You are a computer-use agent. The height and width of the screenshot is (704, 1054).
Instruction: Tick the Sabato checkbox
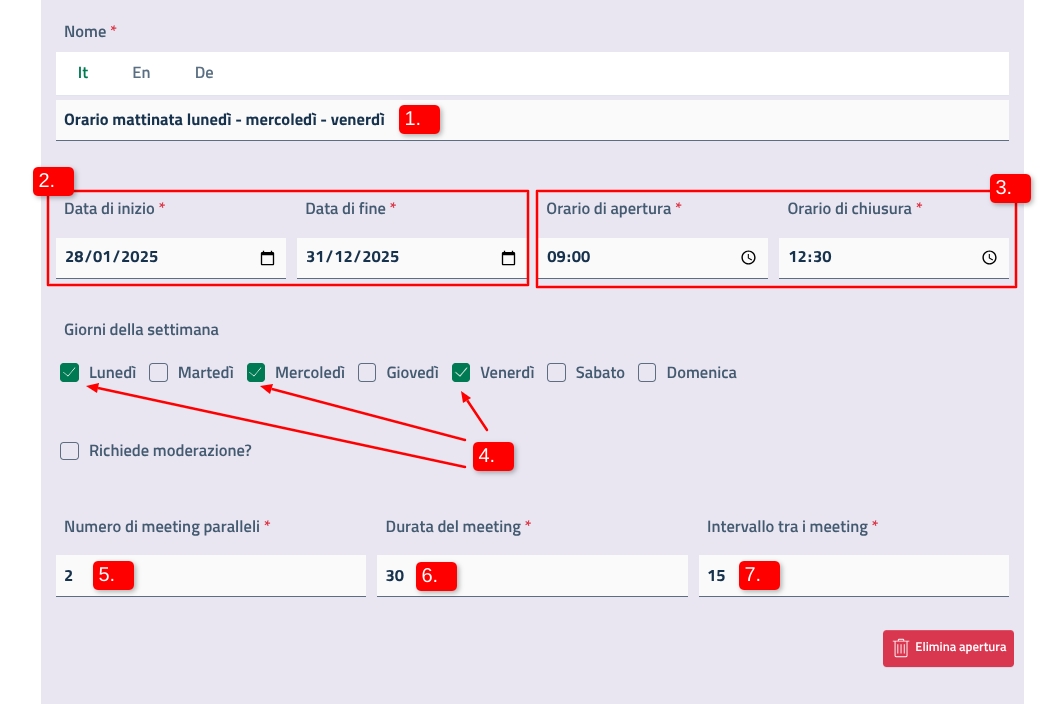[x=557, y=373]
